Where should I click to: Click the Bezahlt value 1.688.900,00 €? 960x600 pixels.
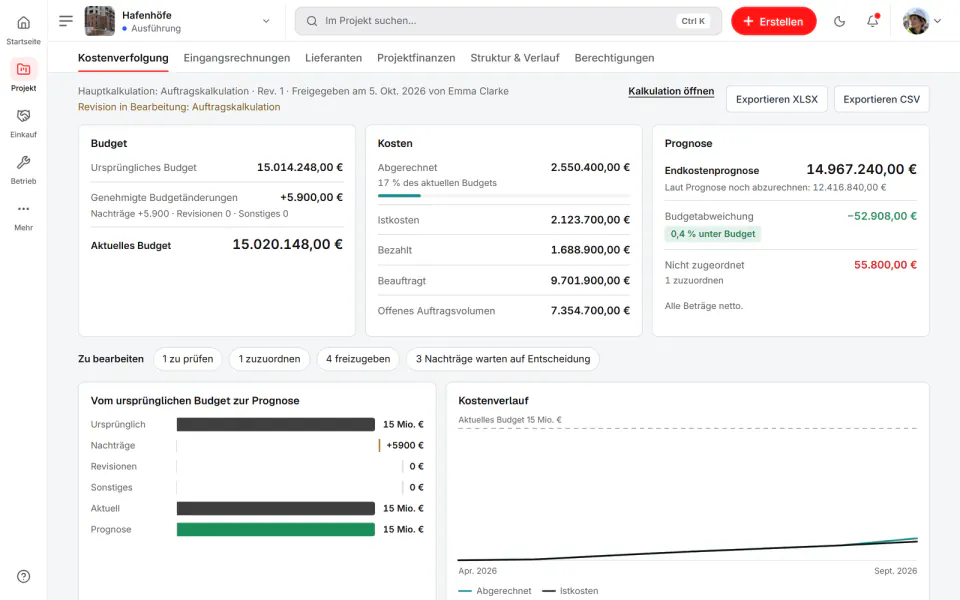590,250
